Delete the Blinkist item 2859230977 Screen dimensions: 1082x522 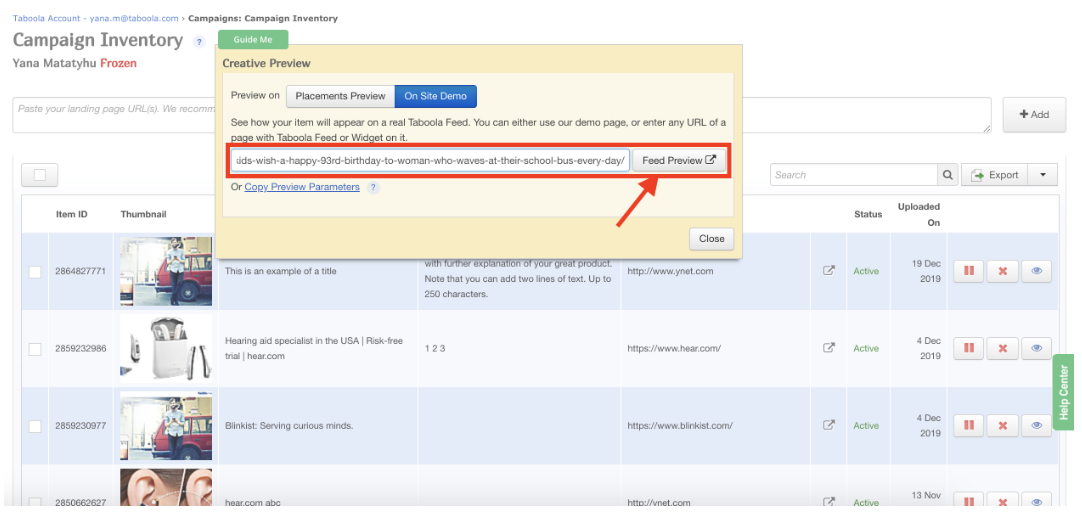point(1003,426)
